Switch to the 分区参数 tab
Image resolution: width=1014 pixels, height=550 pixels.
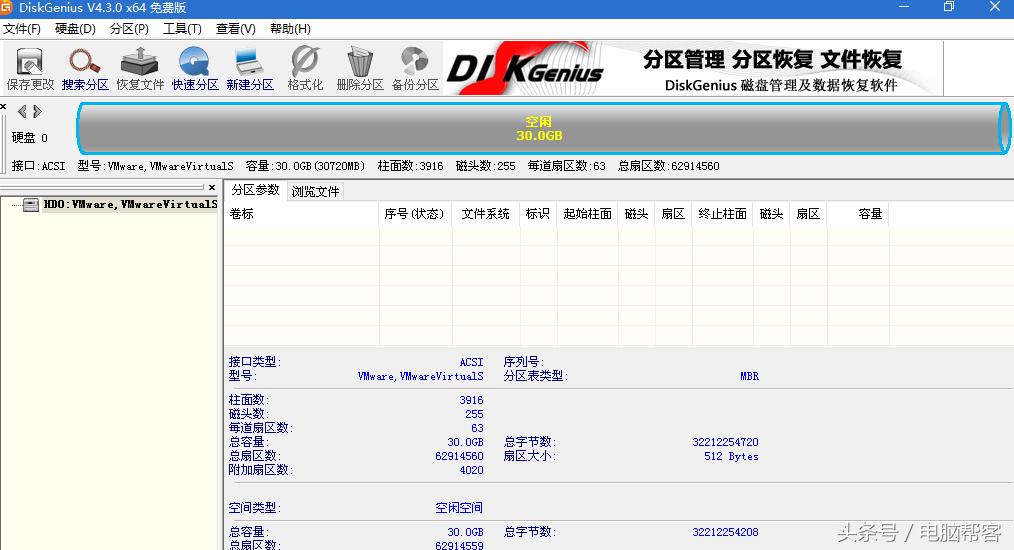click(255, 190)
